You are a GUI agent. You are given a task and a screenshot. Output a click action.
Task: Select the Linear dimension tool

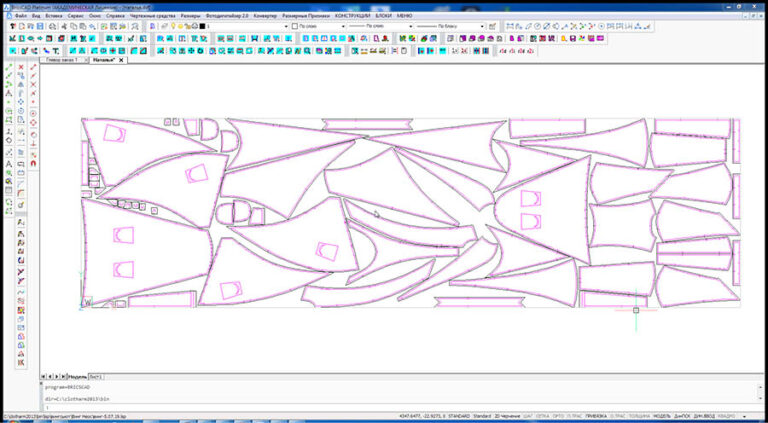click(510, 26)
